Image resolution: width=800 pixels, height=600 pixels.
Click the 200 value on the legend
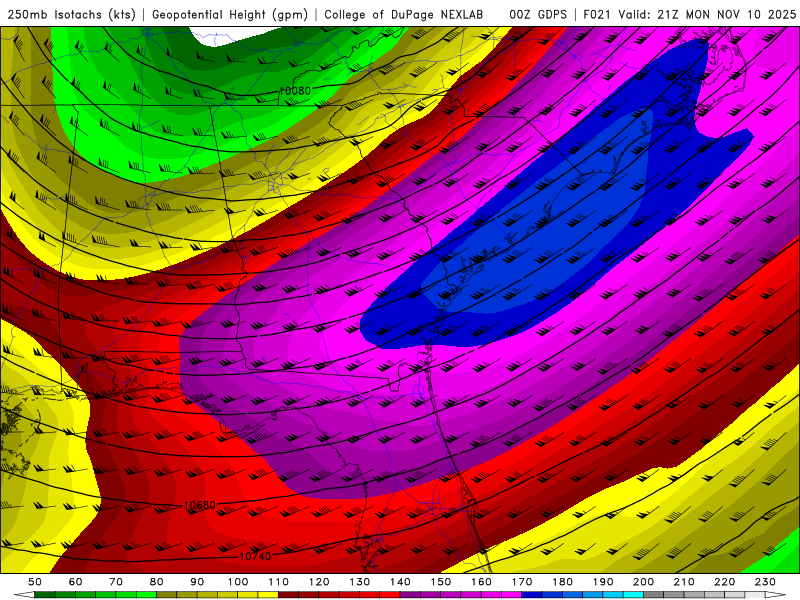coord(643,582)
